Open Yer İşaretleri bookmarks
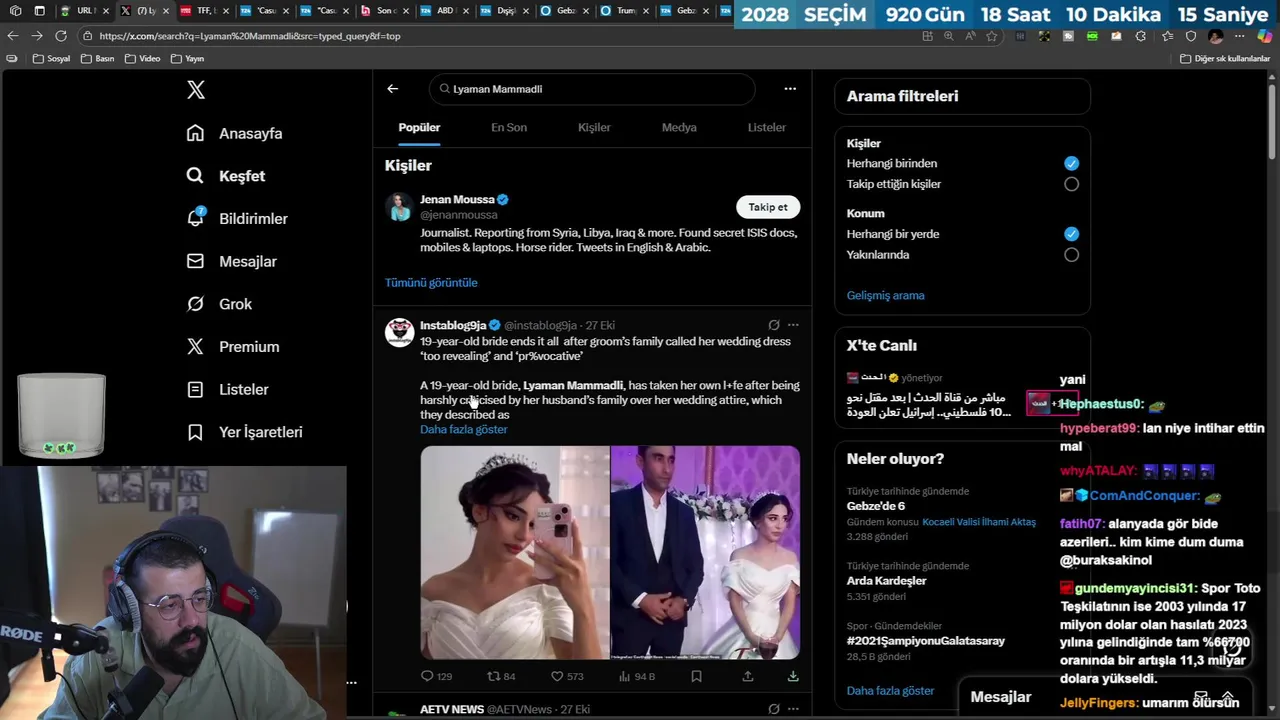The height and width of the screenshot is (720, 1280). (245, 432)
